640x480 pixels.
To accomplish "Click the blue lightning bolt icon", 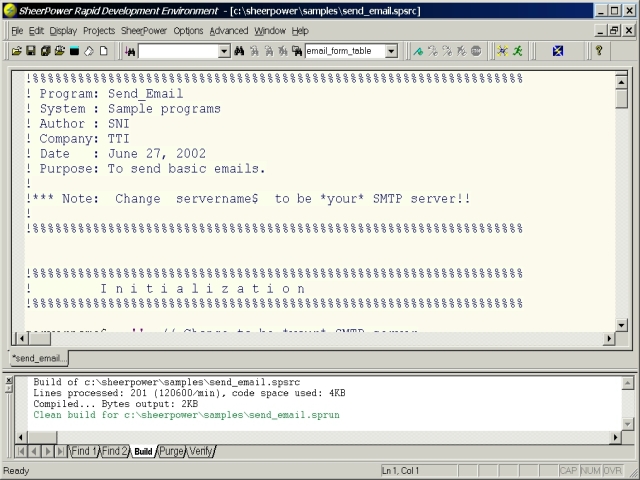I will 558,51.
